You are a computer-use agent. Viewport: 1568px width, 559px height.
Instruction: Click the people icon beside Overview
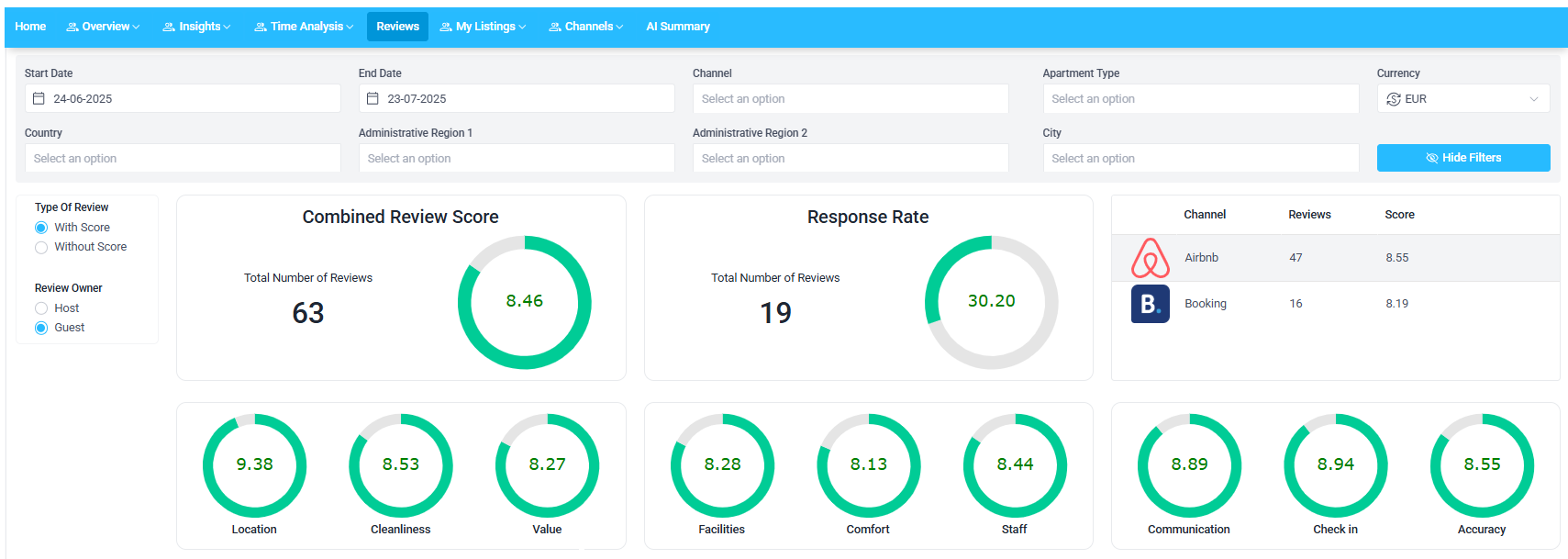[72, 27]
